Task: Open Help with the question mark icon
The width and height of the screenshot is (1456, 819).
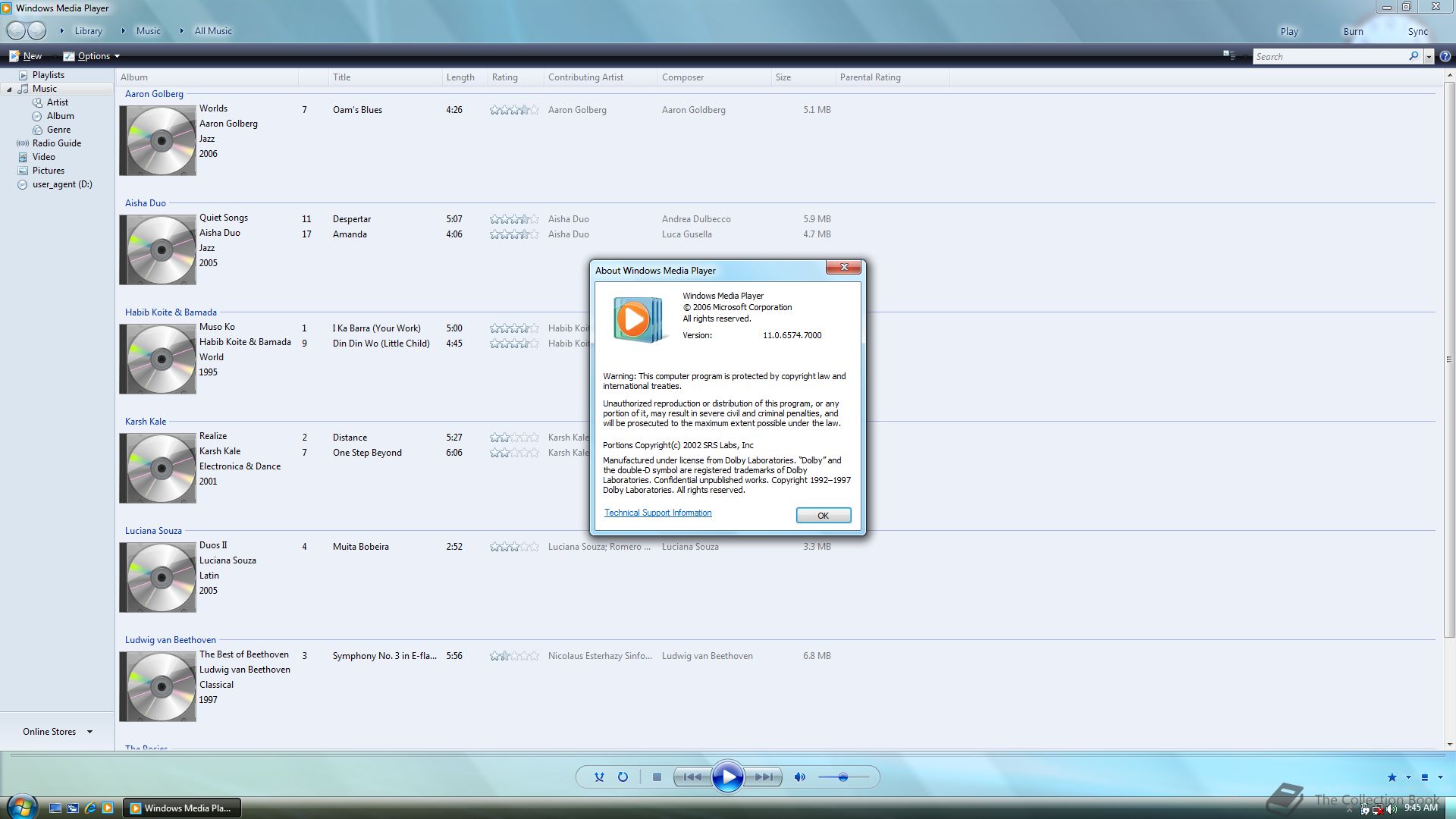Action: tap(1445, 56)
